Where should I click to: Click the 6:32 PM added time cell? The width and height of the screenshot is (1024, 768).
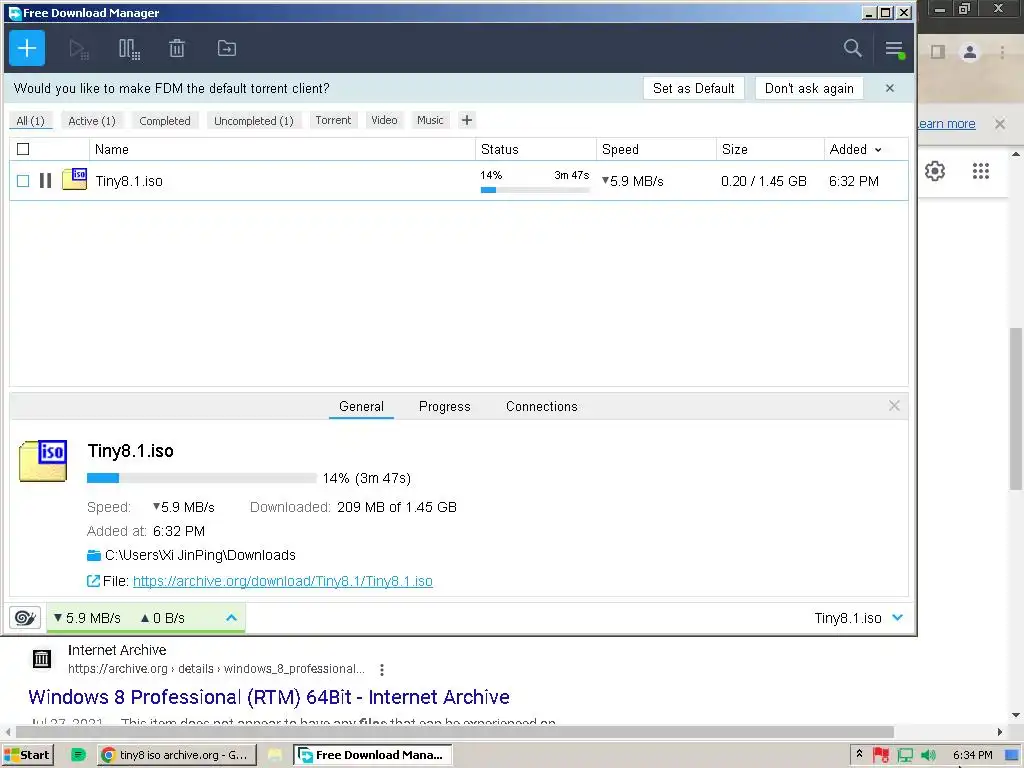[x=854, y=182]
